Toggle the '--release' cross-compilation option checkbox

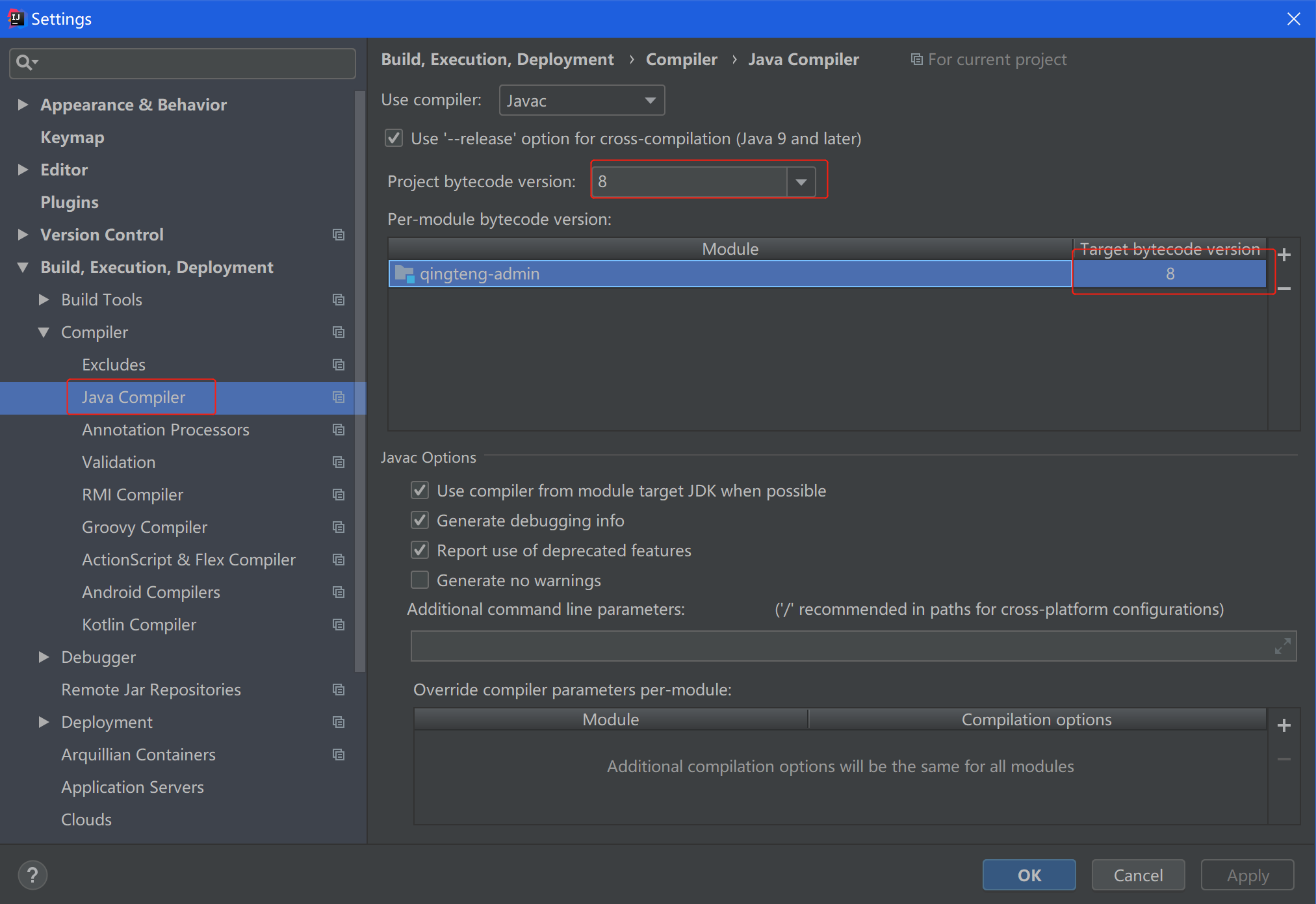394,138
